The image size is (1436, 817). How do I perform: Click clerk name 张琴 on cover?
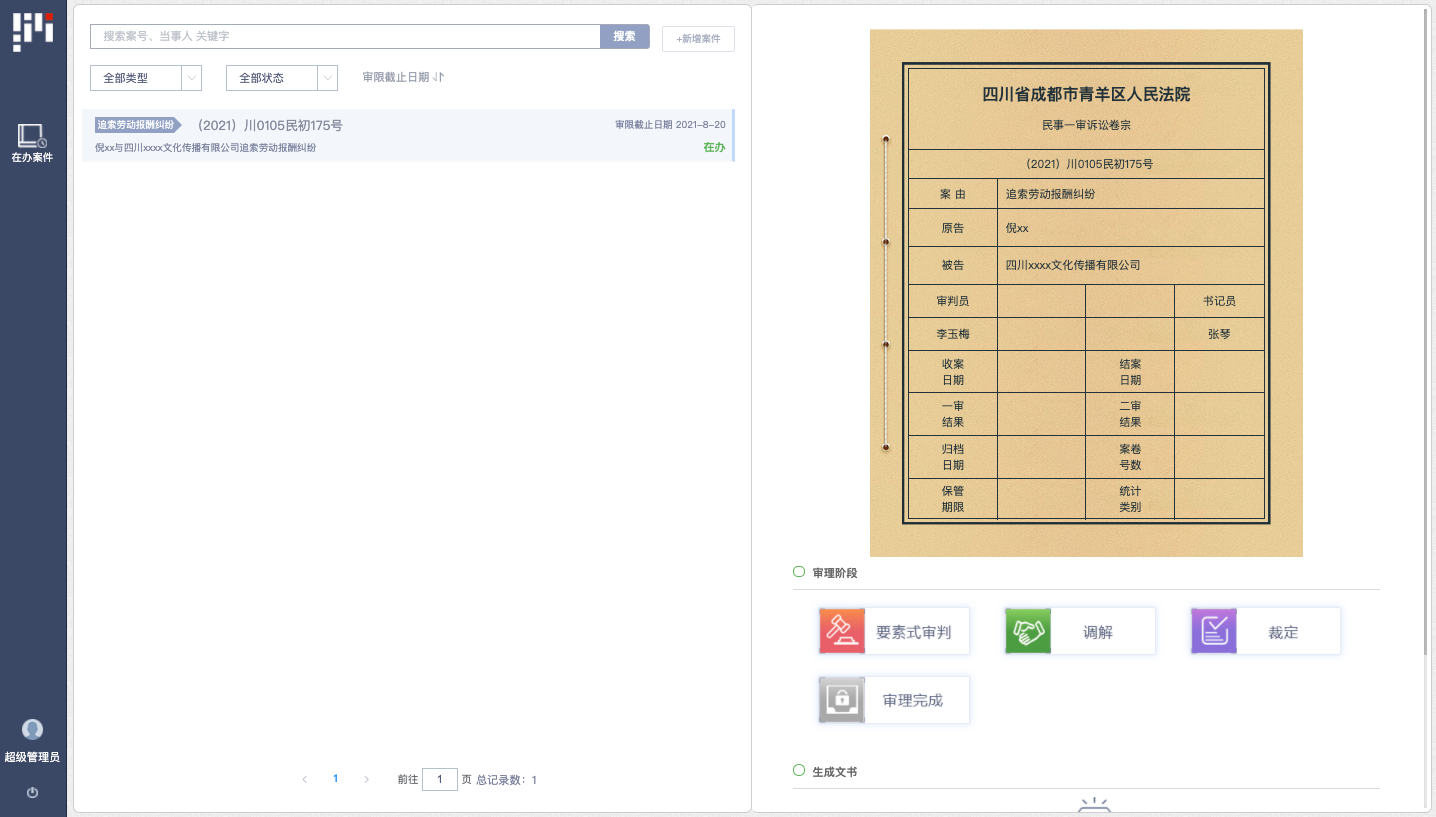point(1219,334)
